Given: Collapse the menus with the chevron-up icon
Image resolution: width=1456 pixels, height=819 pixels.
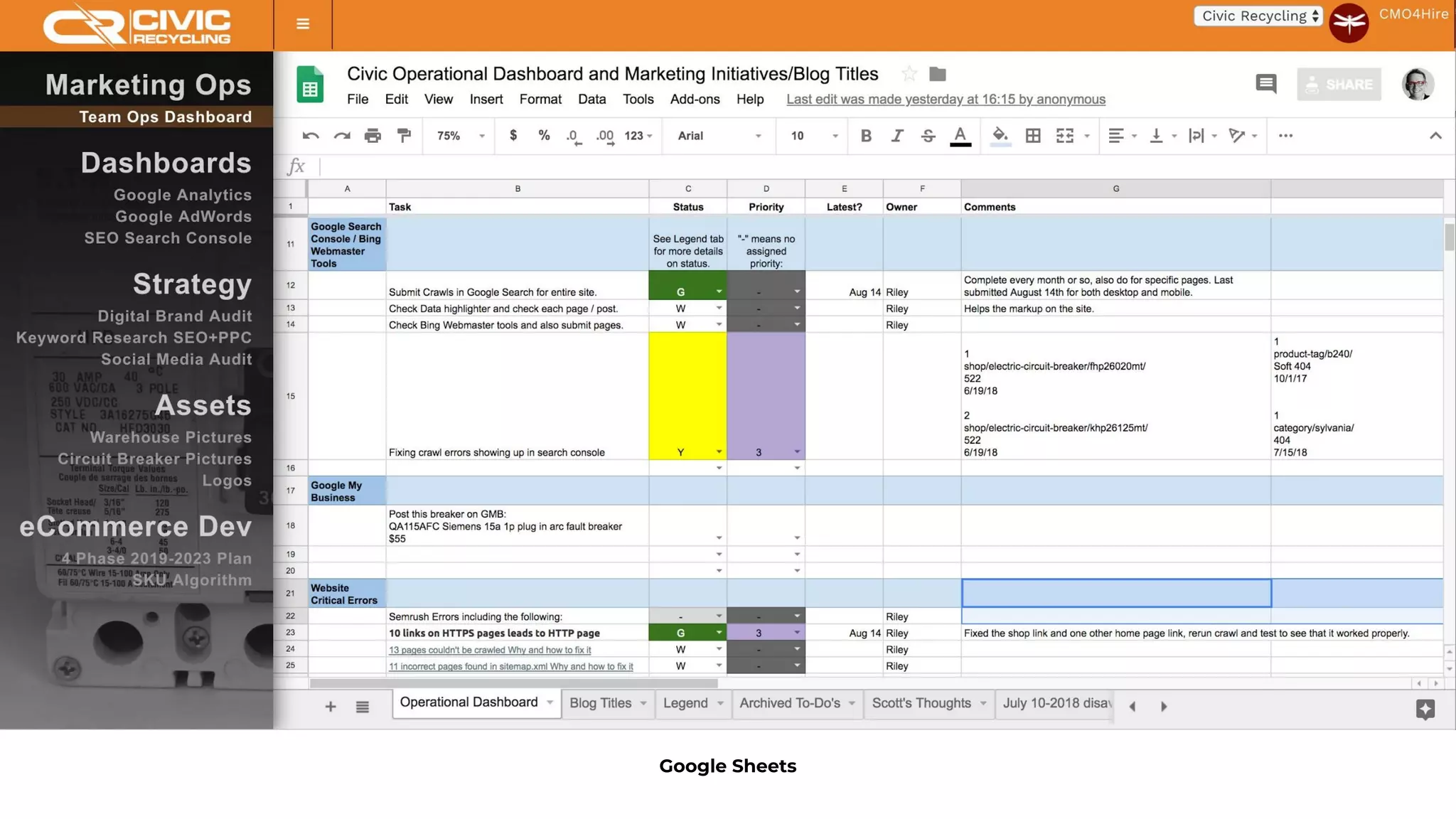Looking at the screenshot, I should coord(1435,136).
